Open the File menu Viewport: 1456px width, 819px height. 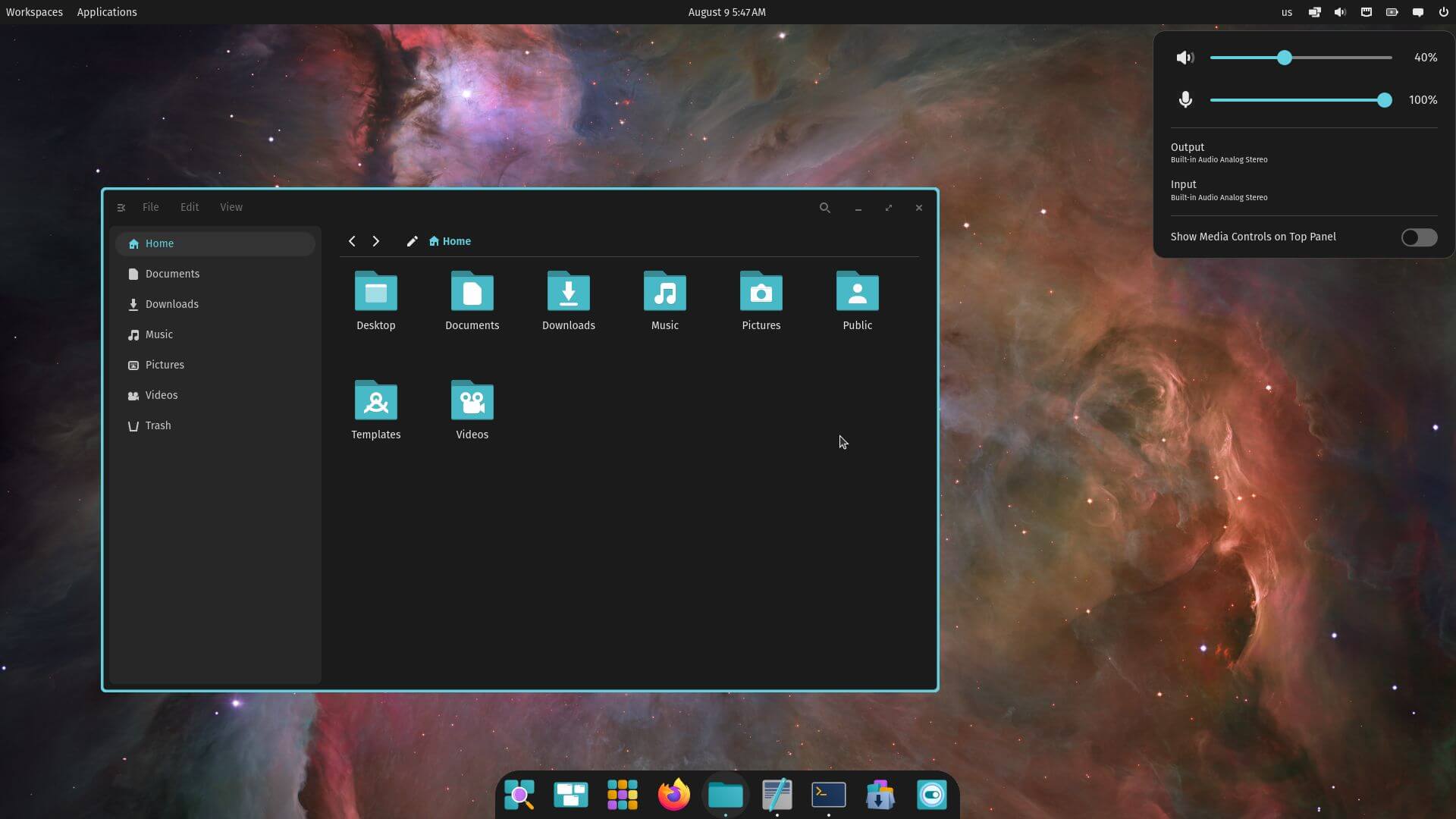tap(150, 206)
